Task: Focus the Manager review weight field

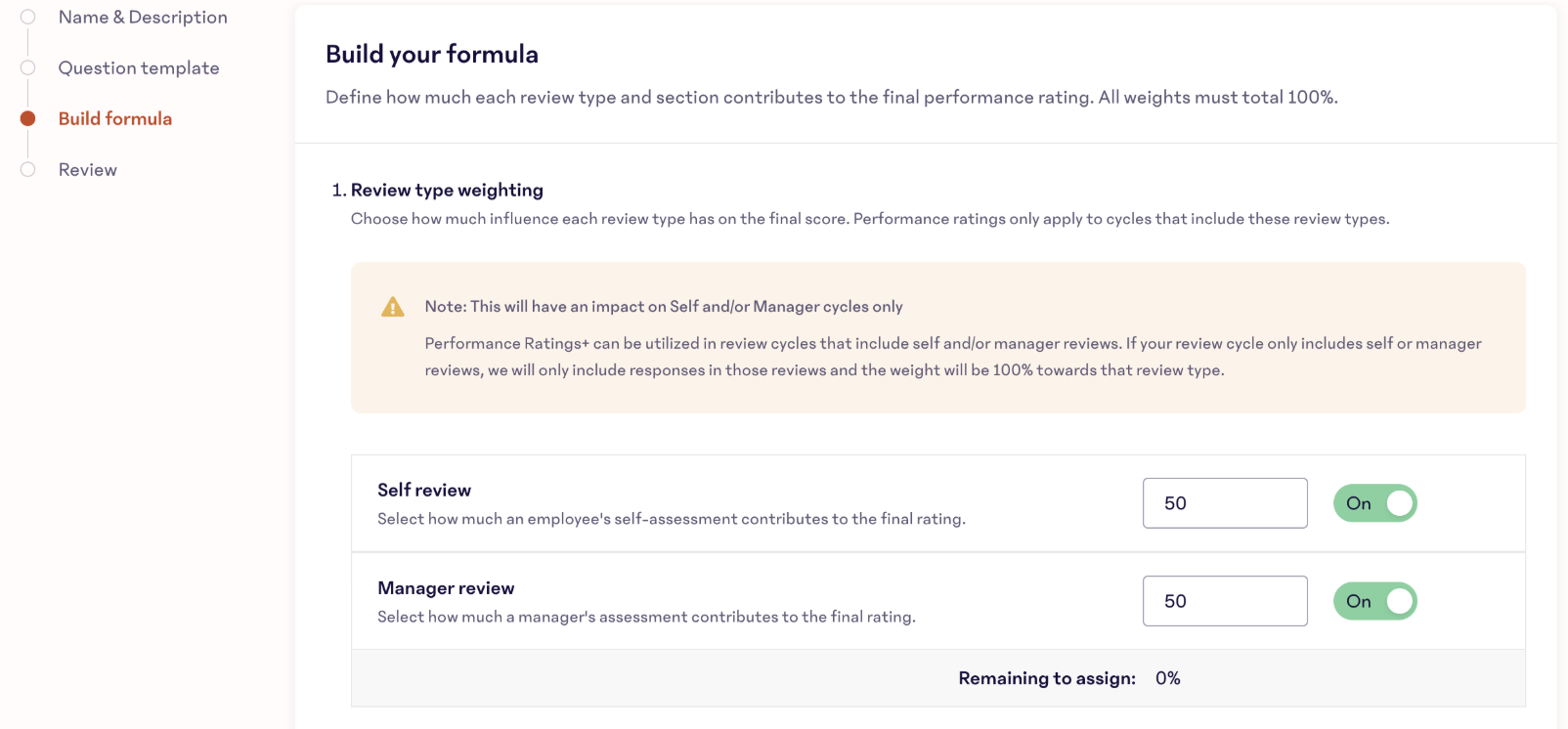Action: tap(1224, 601)
